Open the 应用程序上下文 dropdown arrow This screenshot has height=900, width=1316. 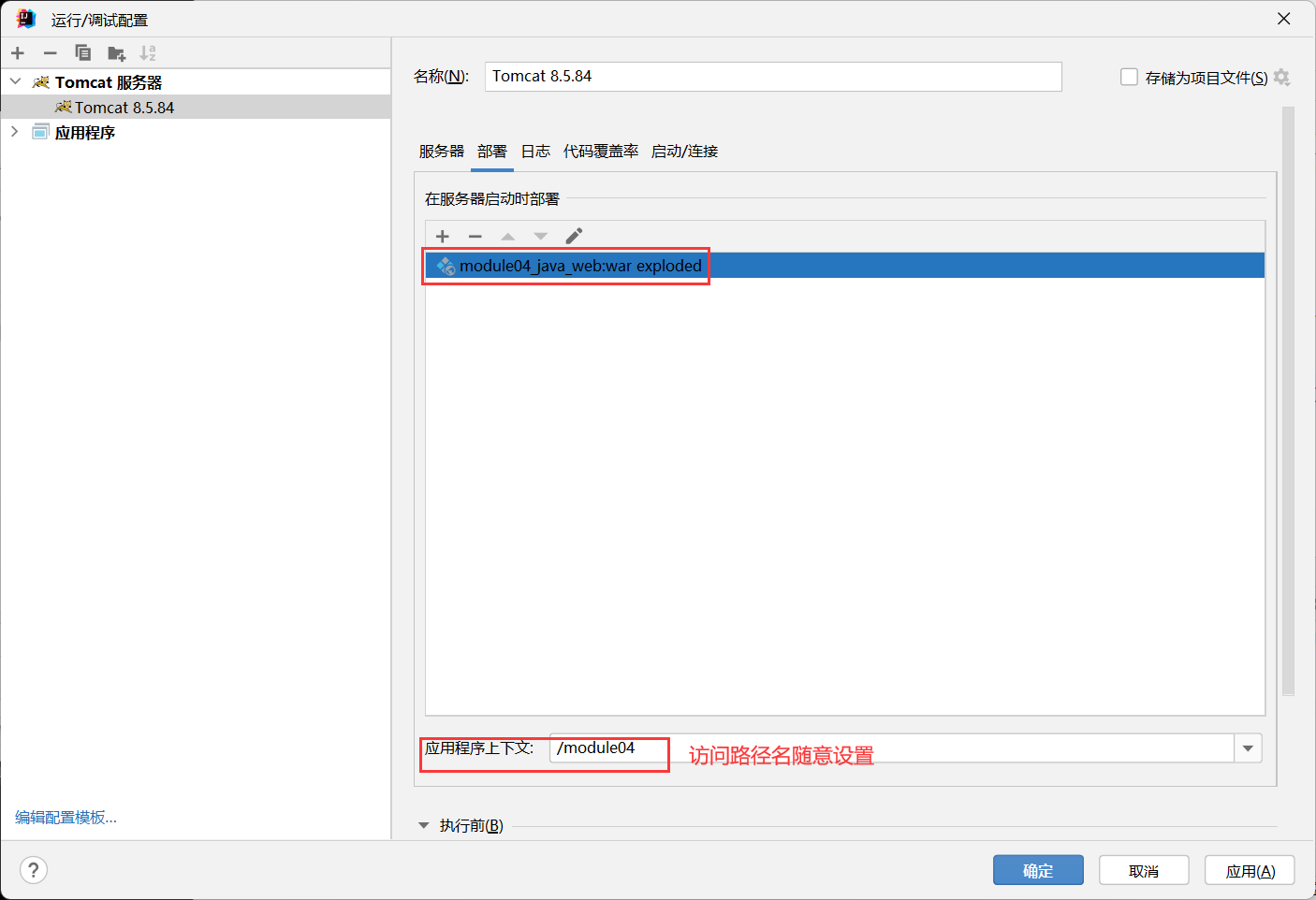click(x=1248, y=748)
